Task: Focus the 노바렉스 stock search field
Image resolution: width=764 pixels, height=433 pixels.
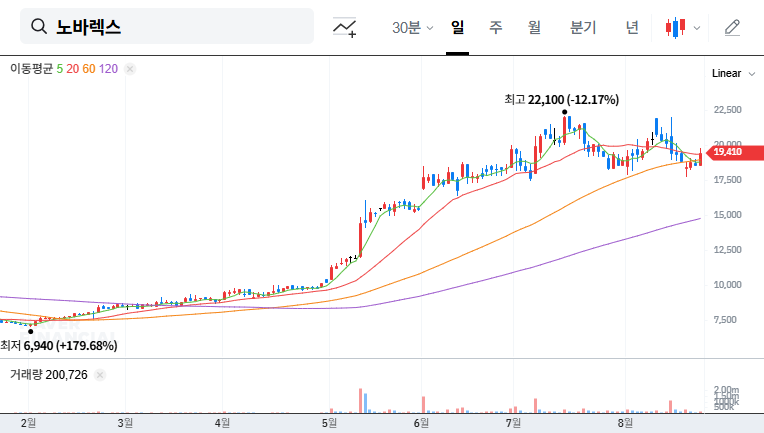Action: [167, 26]
